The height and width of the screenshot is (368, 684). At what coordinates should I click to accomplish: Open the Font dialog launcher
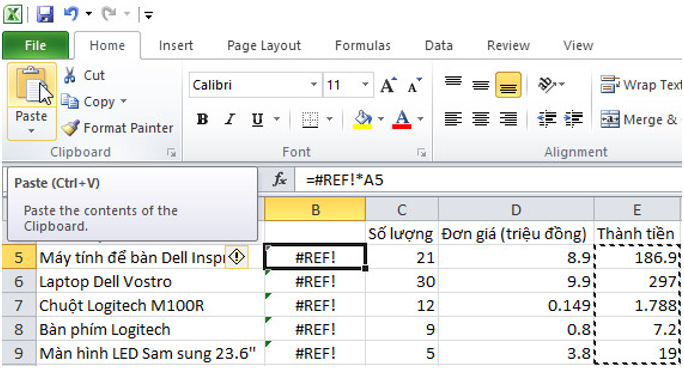point(421,152)
